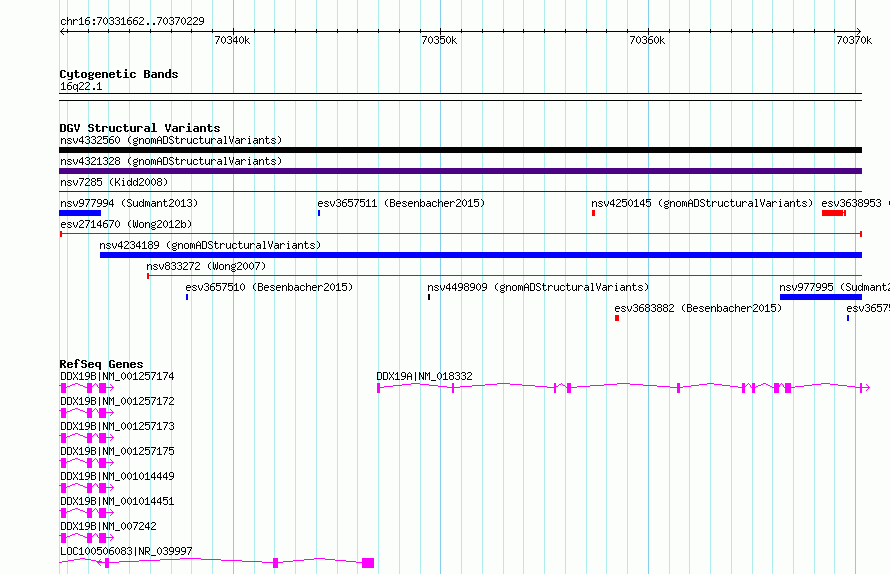
Task: Click the blue nsv977994 variant bar
Action: [x=80, y=213]
